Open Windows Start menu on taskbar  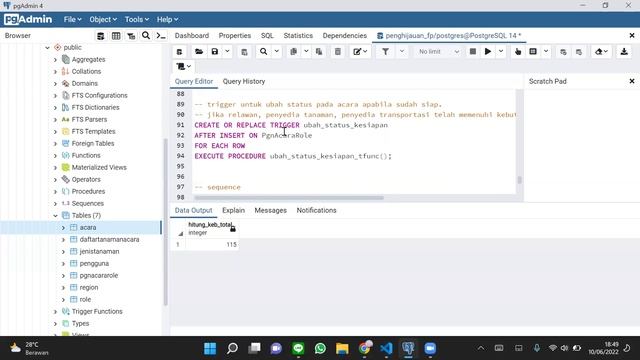point(210,348)
